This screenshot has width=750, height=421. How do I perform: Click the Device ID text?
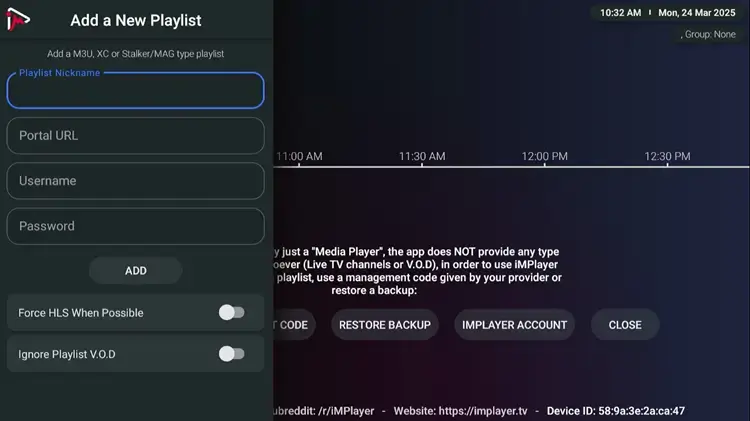pyautogui.click(x=616, y=411)
